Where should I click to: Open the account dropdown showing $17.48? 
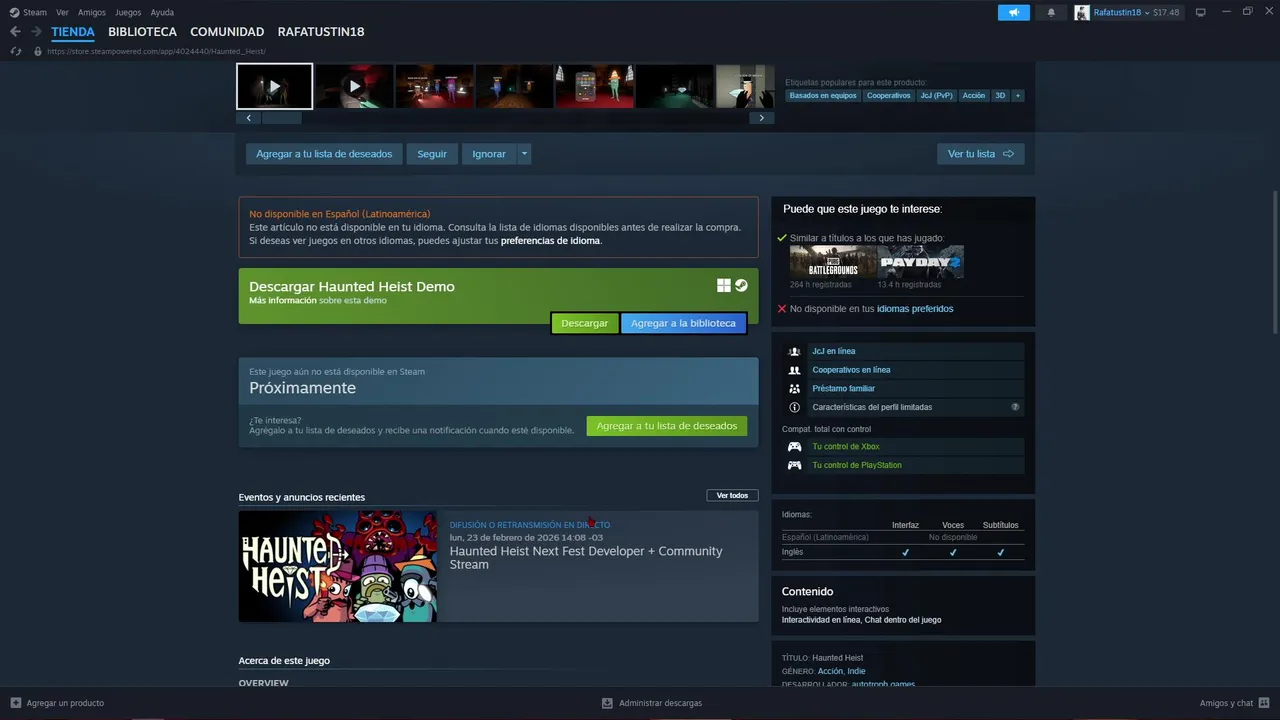1136,12
